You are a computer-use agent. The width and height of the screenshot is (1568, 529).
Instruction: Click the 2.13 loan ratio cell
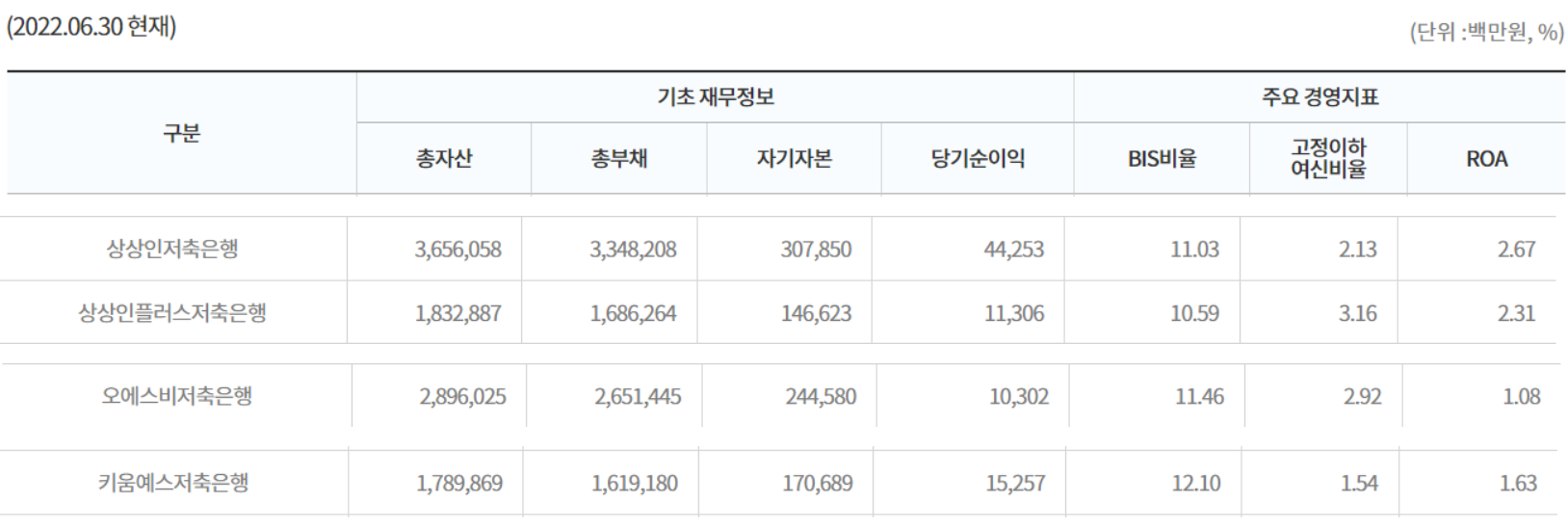(x=1358, y=250)
